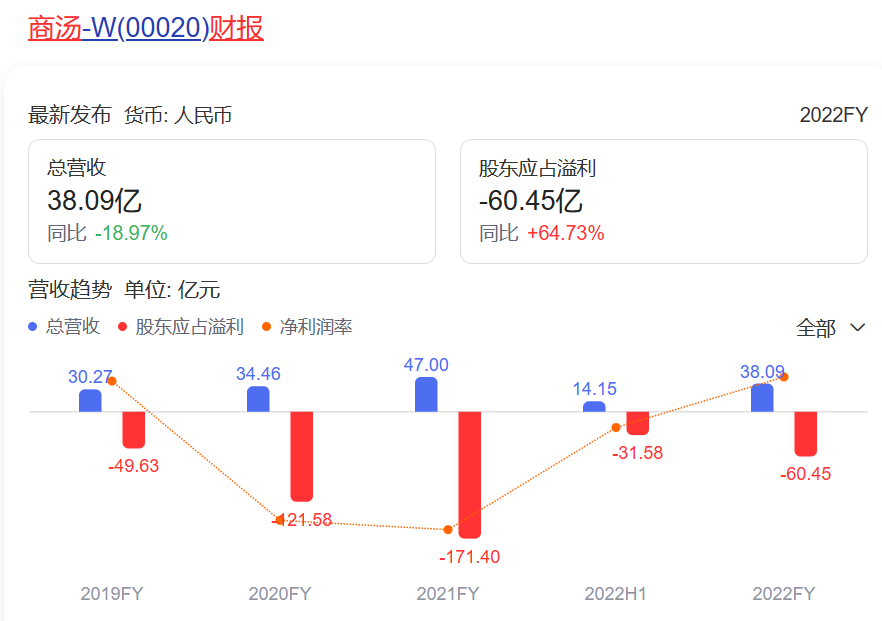
Task: Click the -18.97% year-over-year value
Action: coord(131,233)
